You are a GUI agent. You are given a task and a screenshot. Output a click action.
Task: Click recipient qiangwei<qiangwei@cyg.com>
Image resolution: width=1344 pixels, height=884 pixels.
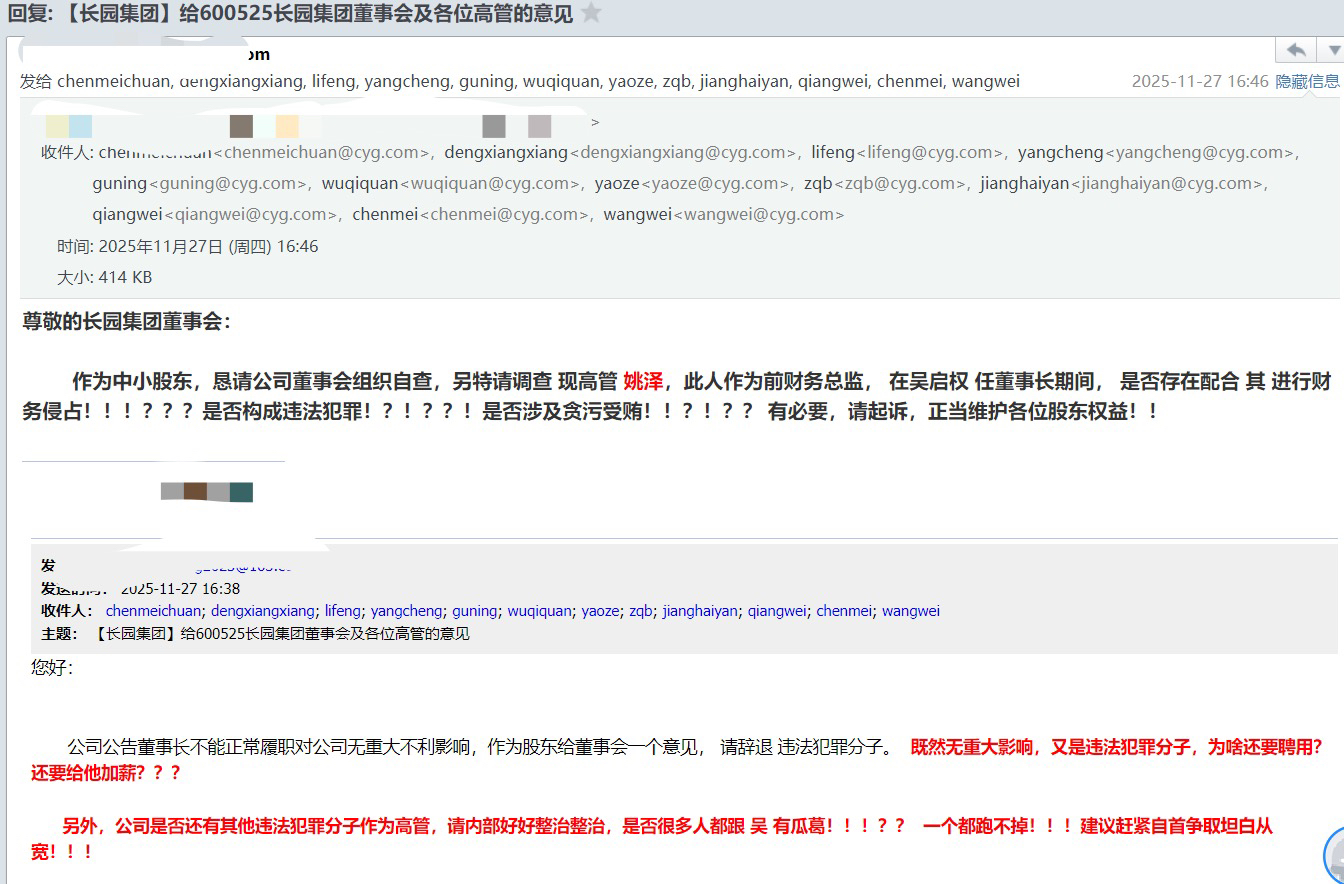(x=215, y=215)
